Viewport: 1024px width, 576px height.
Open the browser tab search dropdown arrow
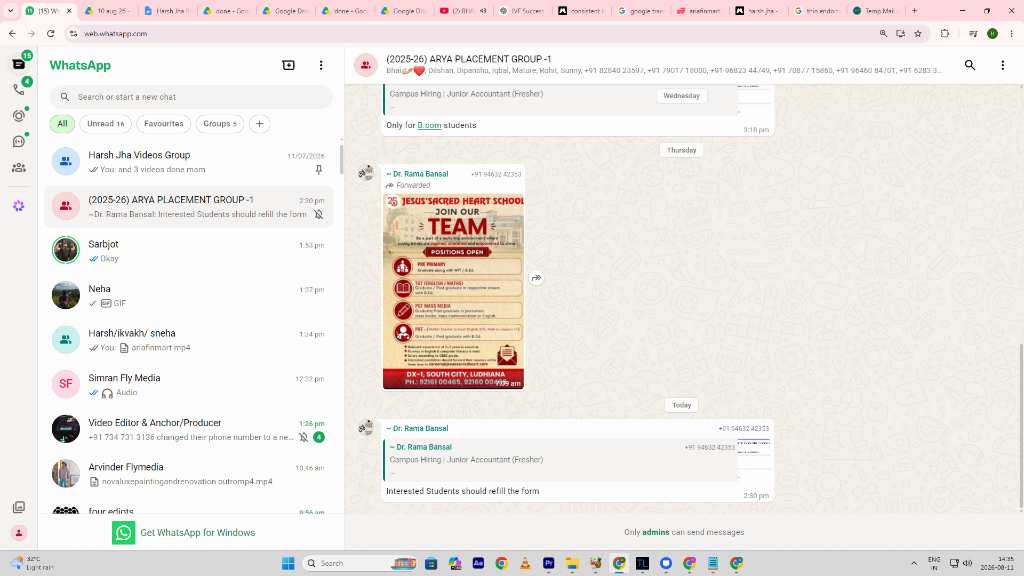click(x=10, y=10)
